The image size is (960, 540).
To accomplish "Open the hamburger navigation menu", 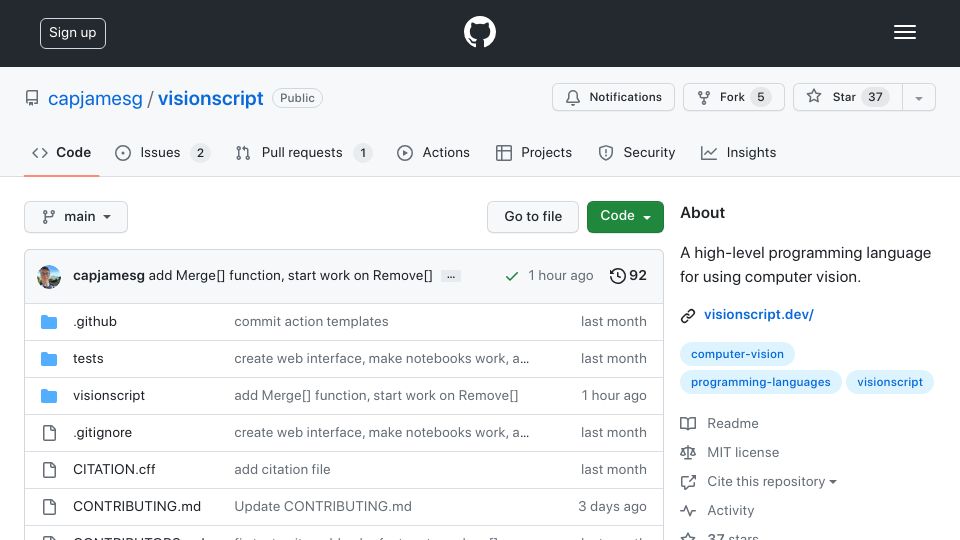I will coord(904,32).
